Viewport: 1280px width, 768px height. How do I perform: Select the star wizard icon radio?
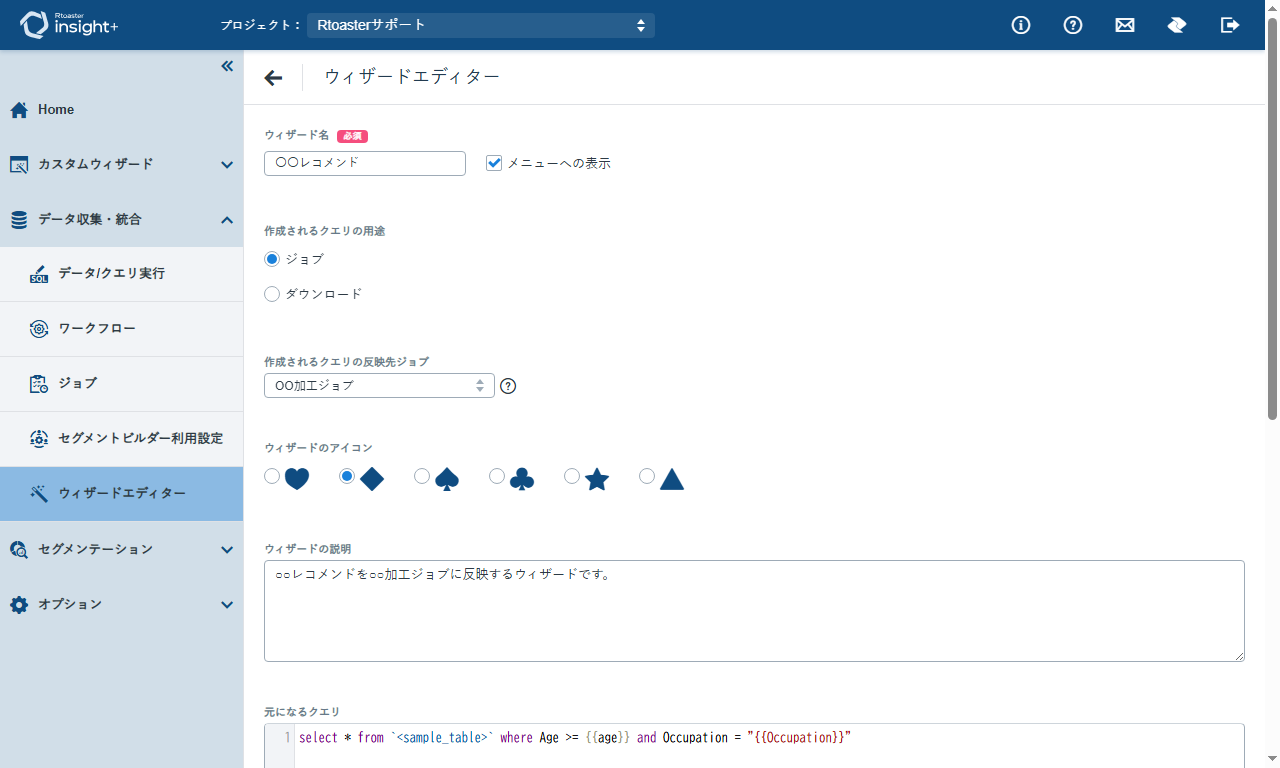pos(572,476)
